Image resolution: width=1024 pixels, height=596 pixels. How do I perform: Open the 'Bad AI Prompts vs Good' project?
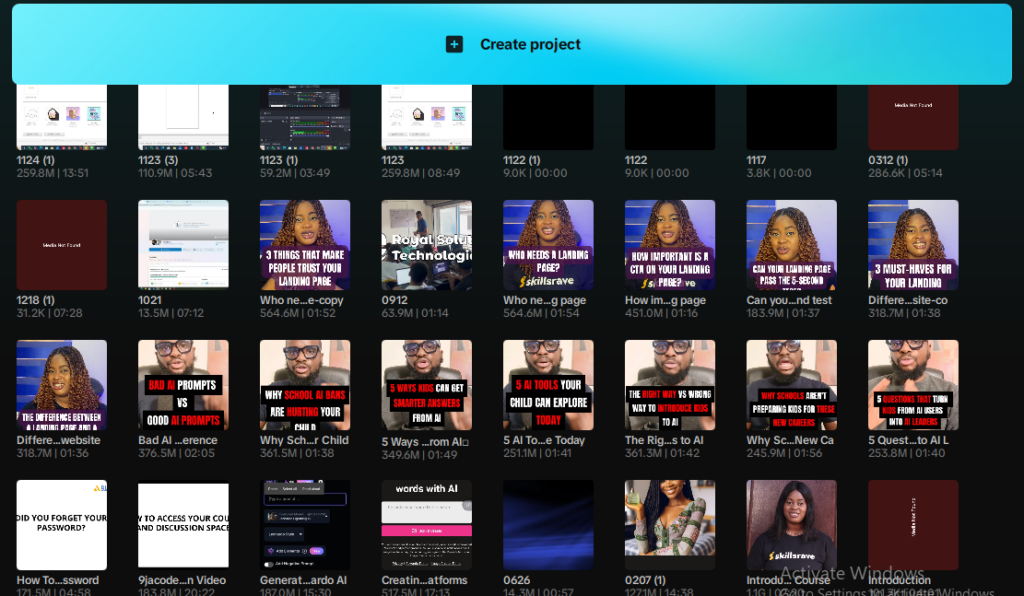183,385
